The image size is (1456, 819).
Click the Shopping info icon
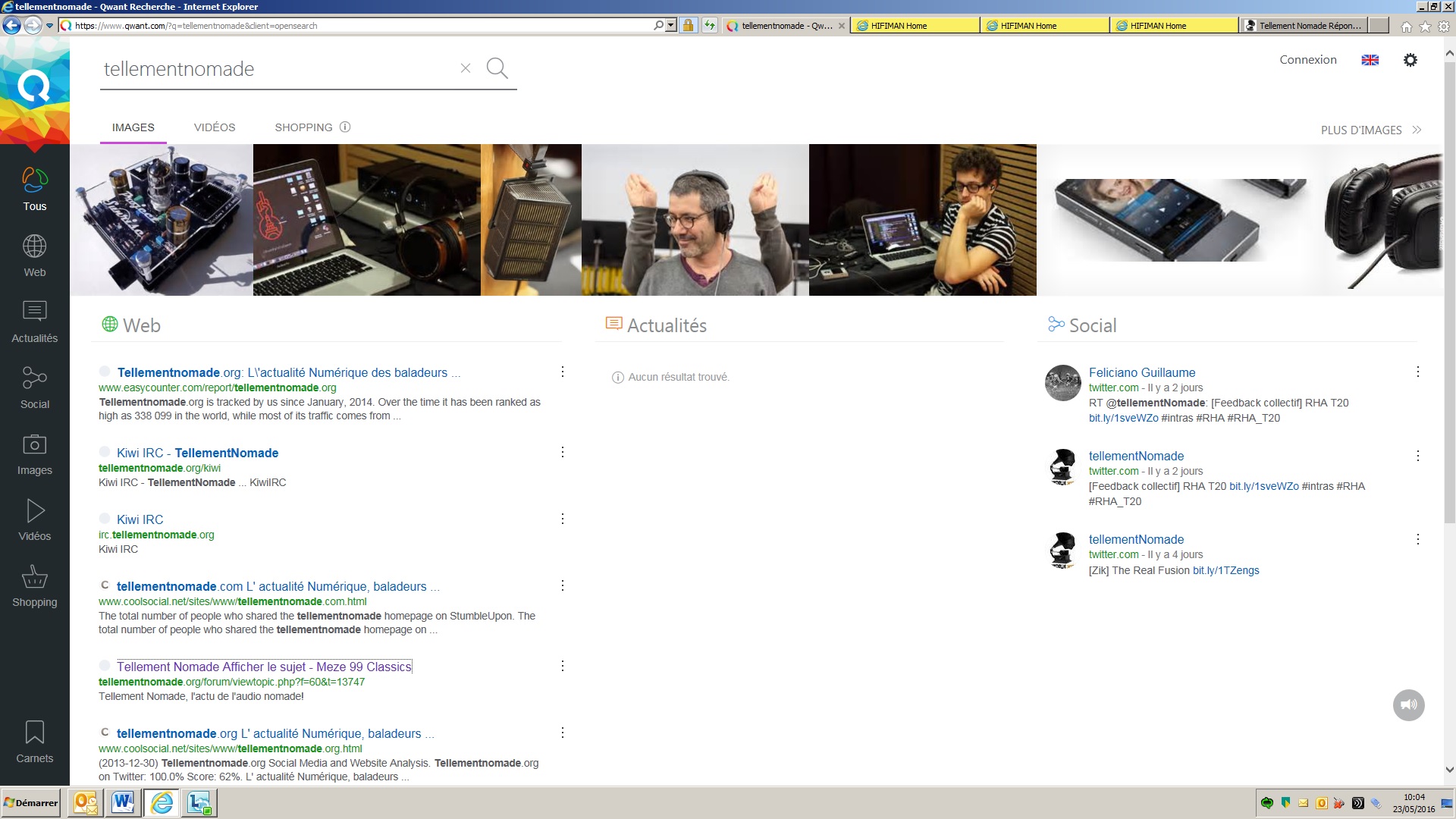(345, 127)
